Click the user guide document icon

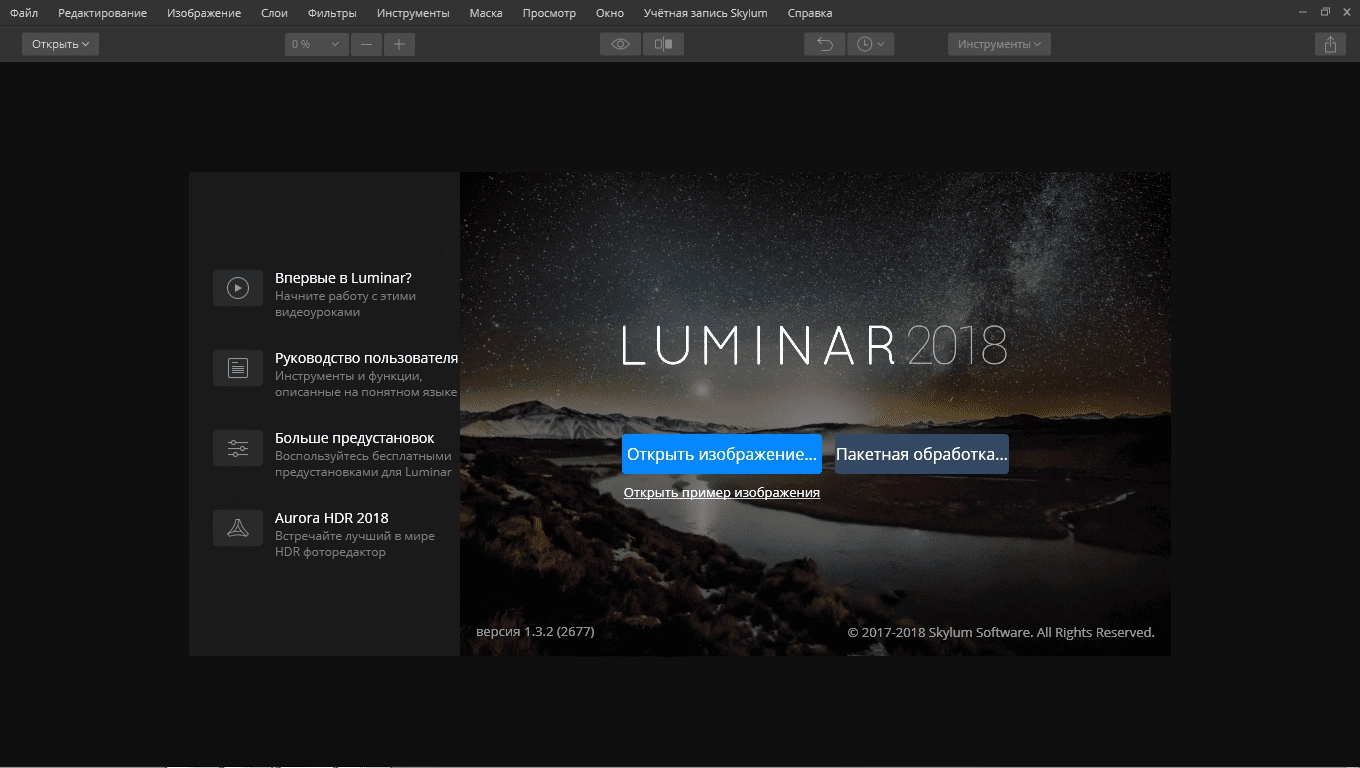coord(238,368)
